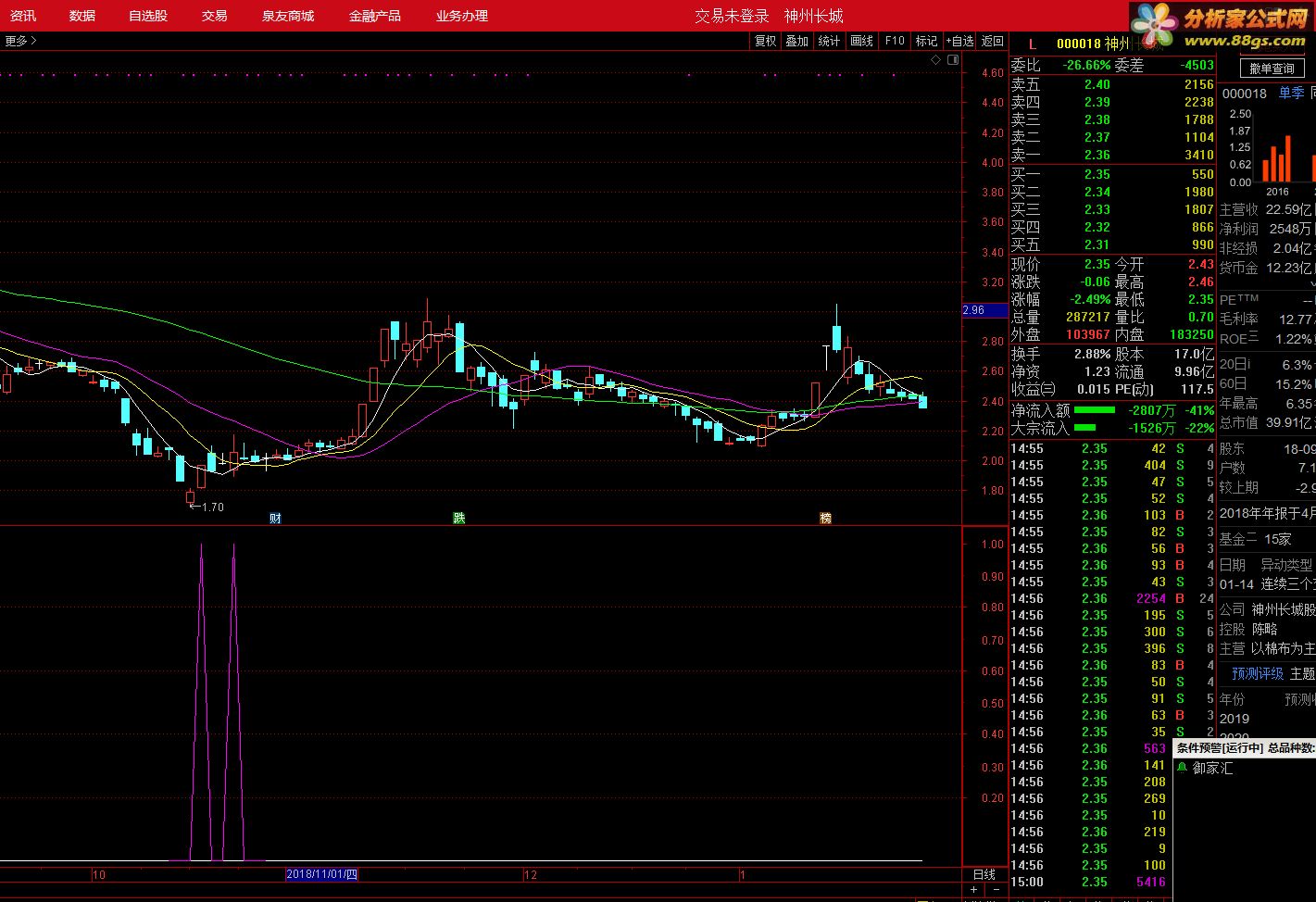Switch to the 单季 tab

(1291, 93)
